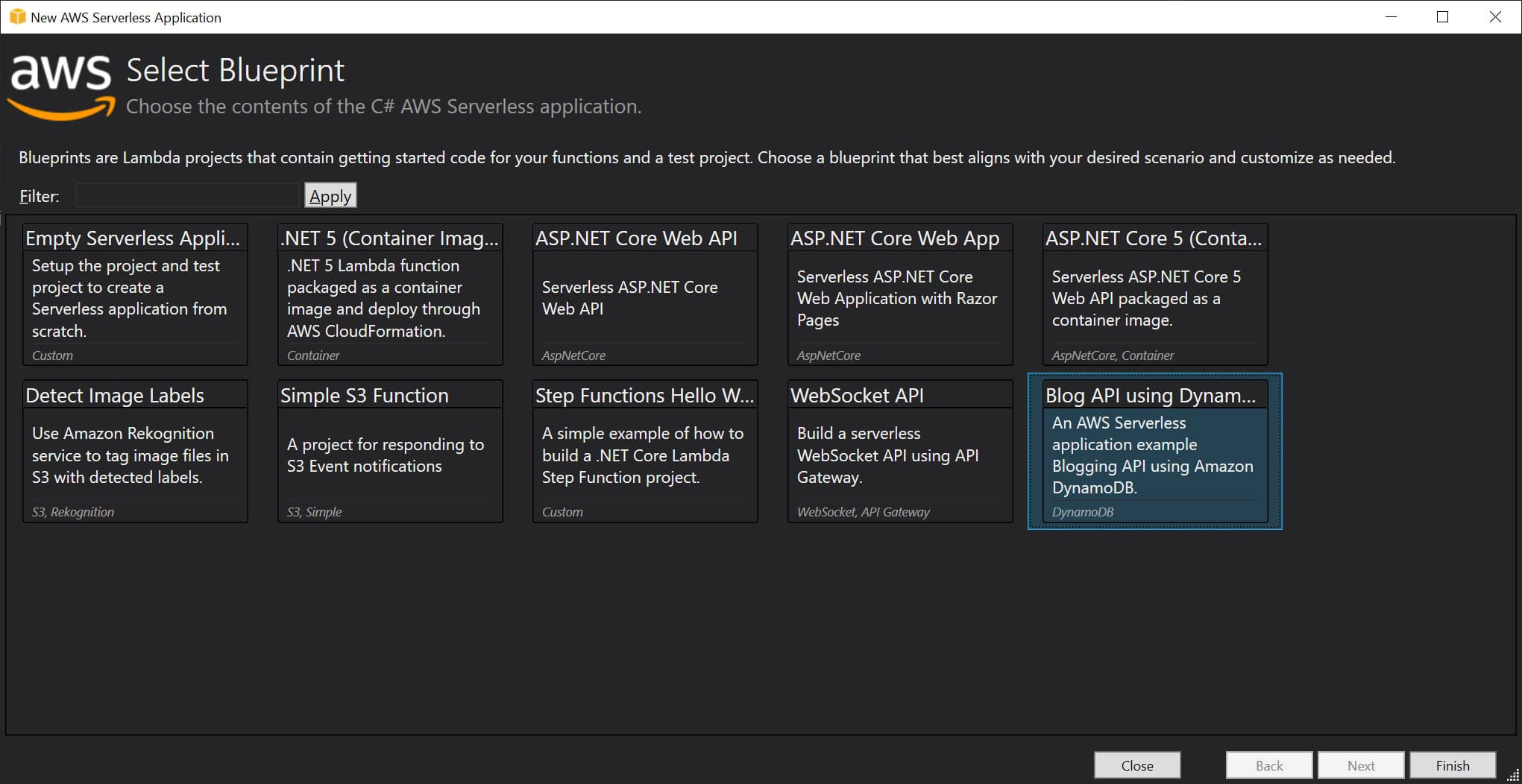Apply the blueprint filter
Image resolution: width=1522 pixels, height=784 pixels.
(330, 195)
